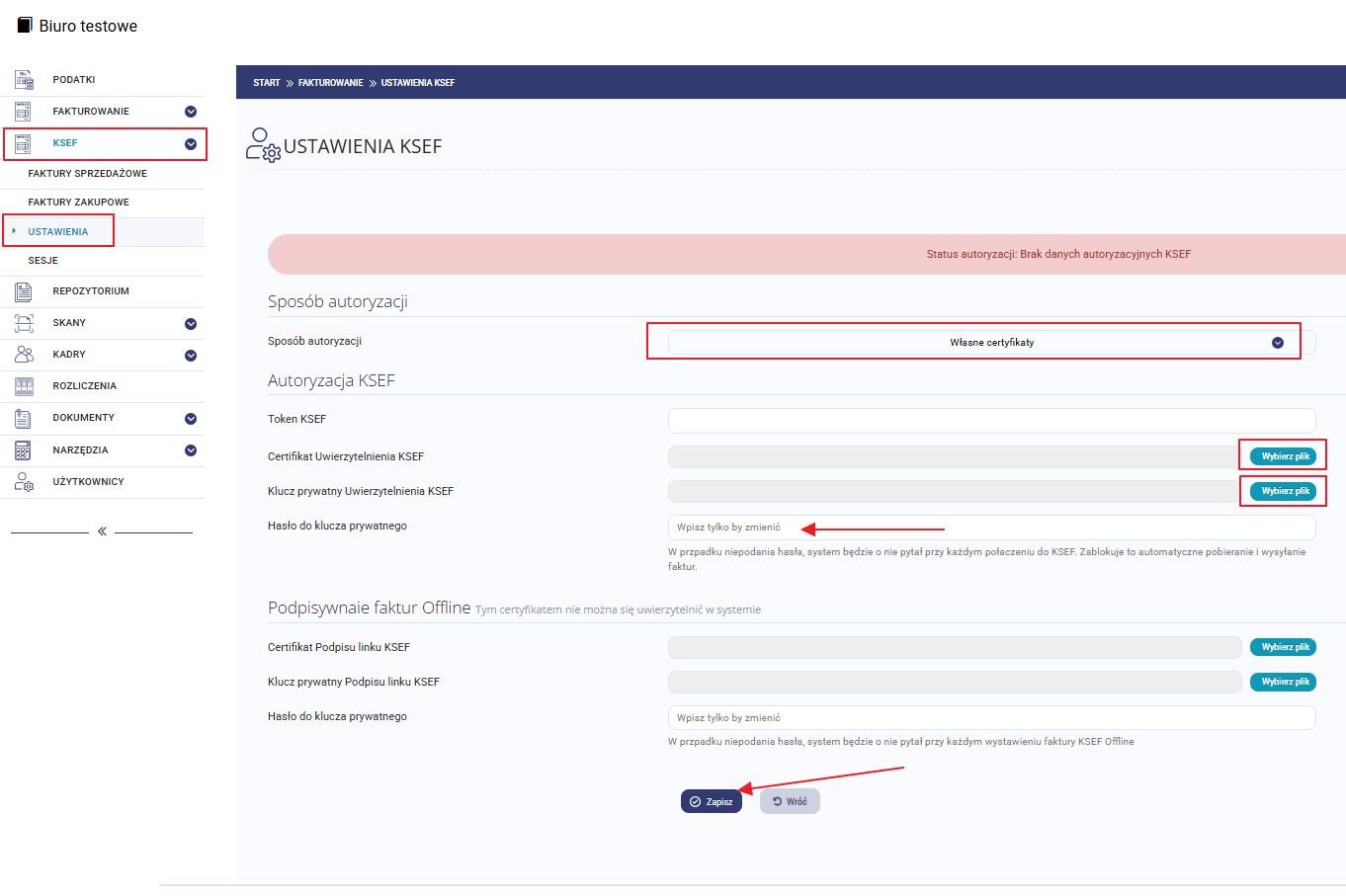Viewport: 1346px width, 896px height.
Task: Click the Użytkownicy user settings icon
Action: [24, 482]
